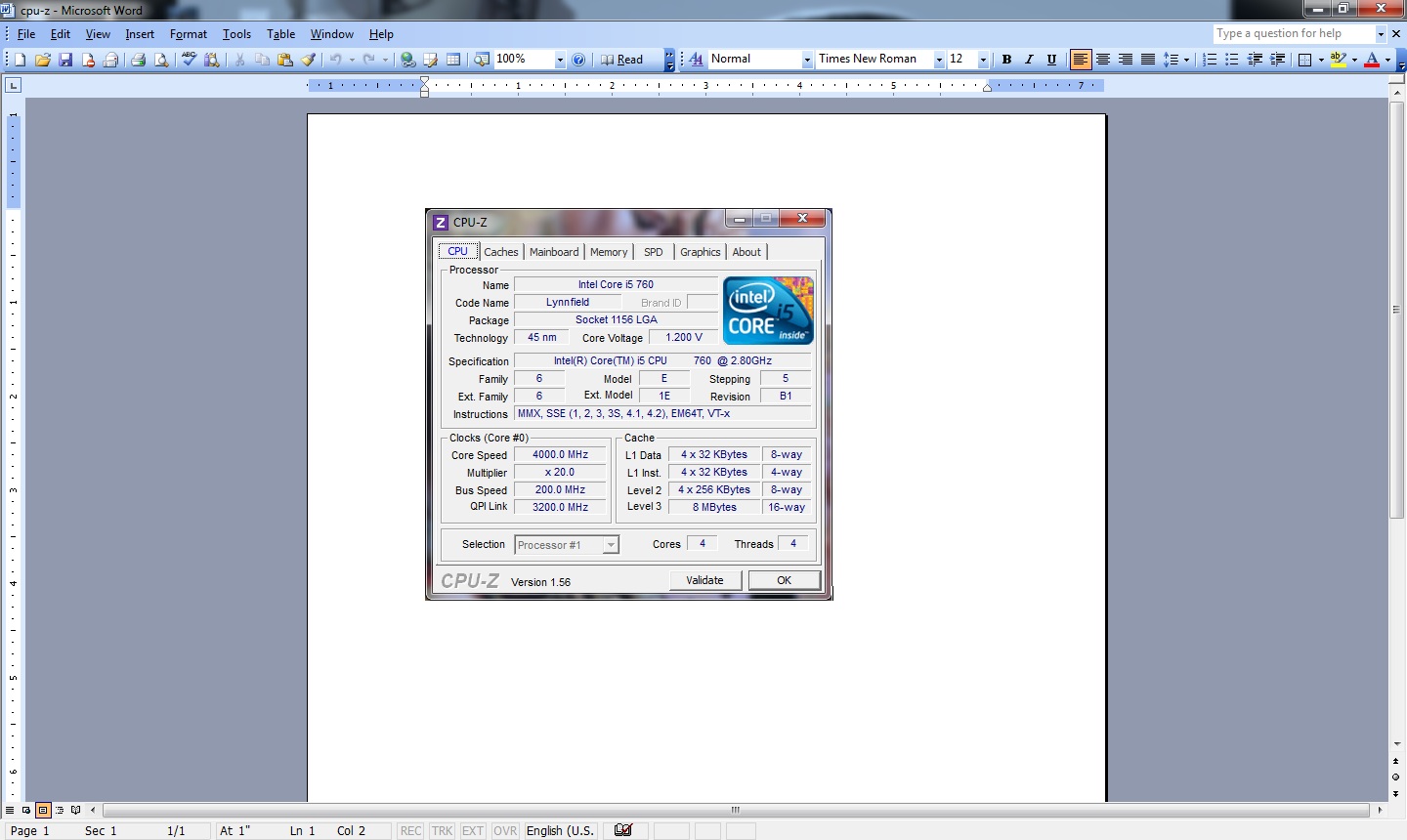Open Microsoft Word Help question icon
The height and width of the screenshot is (840, 1407).
578,60
